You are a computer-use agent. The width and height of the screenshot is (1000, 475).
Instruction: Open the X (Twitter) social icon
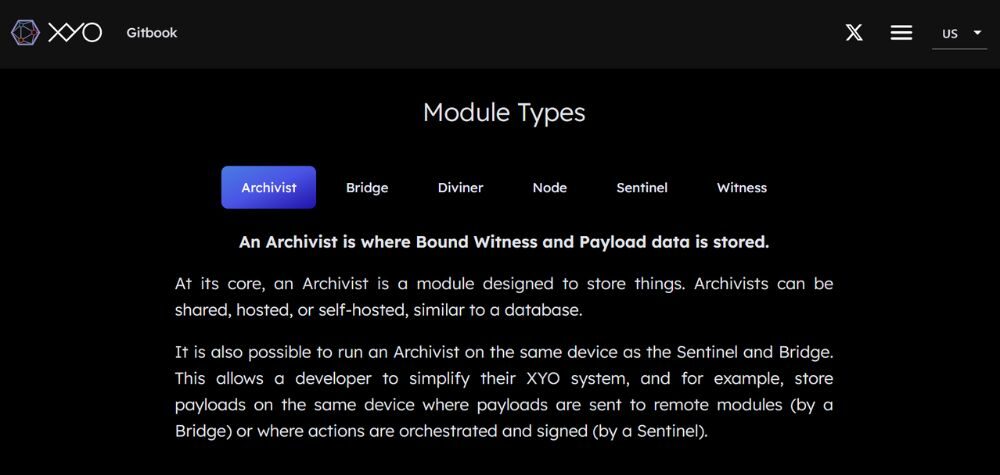point(854,33)
